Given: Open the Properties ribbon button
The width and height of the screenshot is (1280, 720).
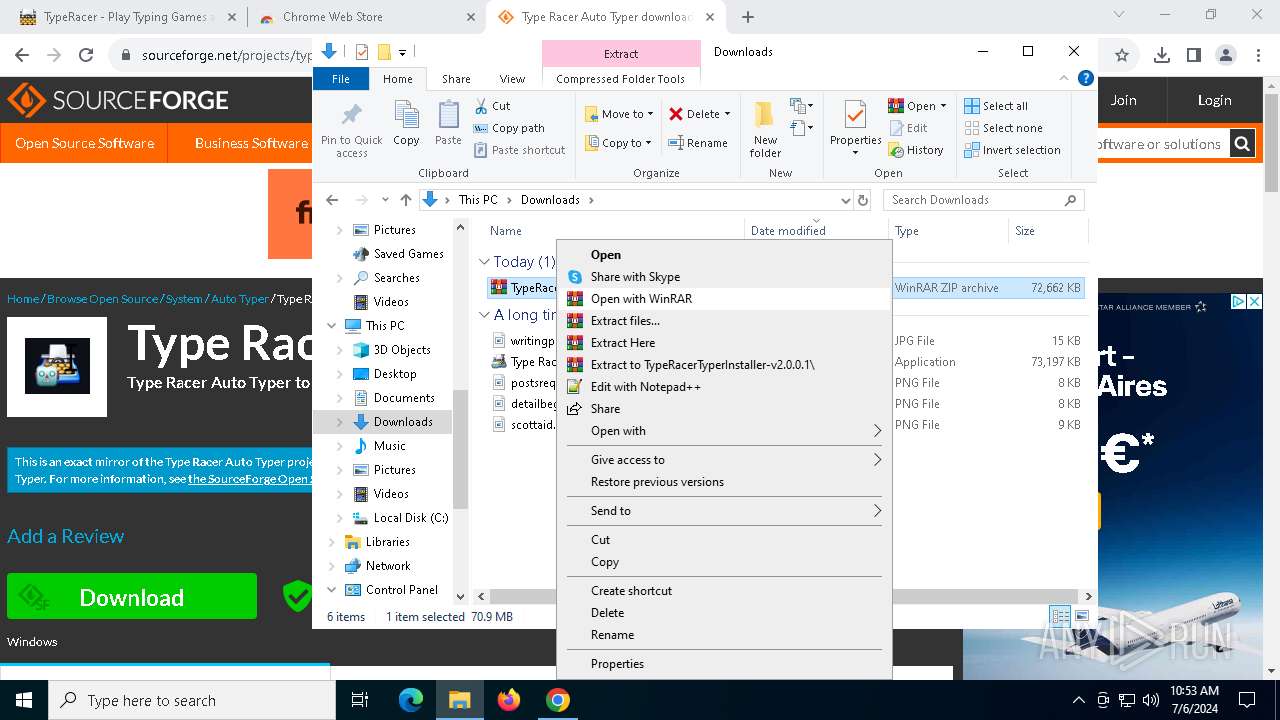Looking at the screenshot, I should tap(855, 129).
